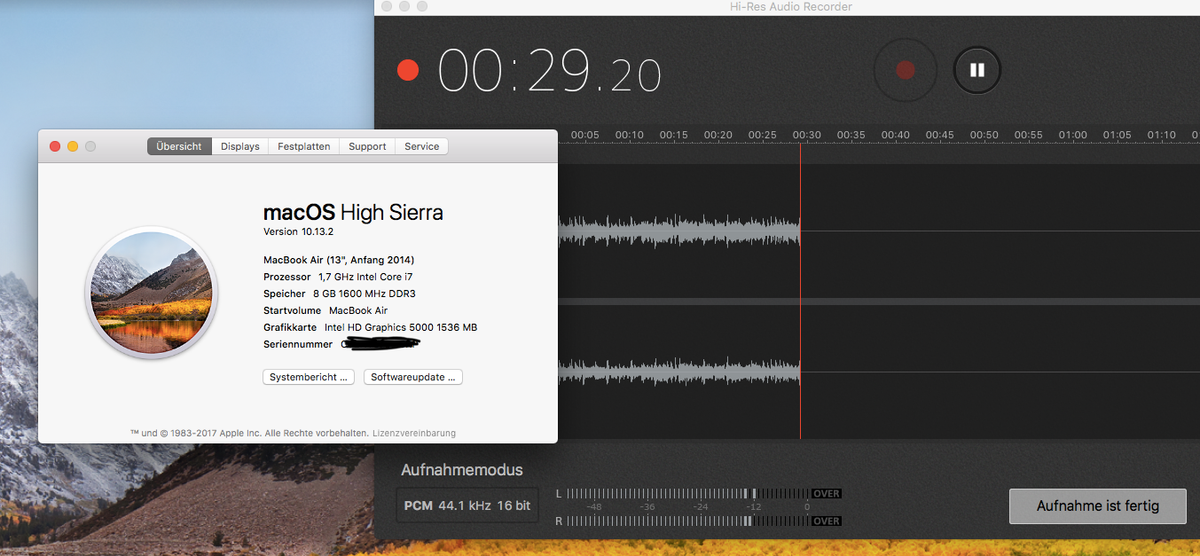Click the Aufnahmemodus label
The width and height of the screenshot is (1200, 556).
462,470
